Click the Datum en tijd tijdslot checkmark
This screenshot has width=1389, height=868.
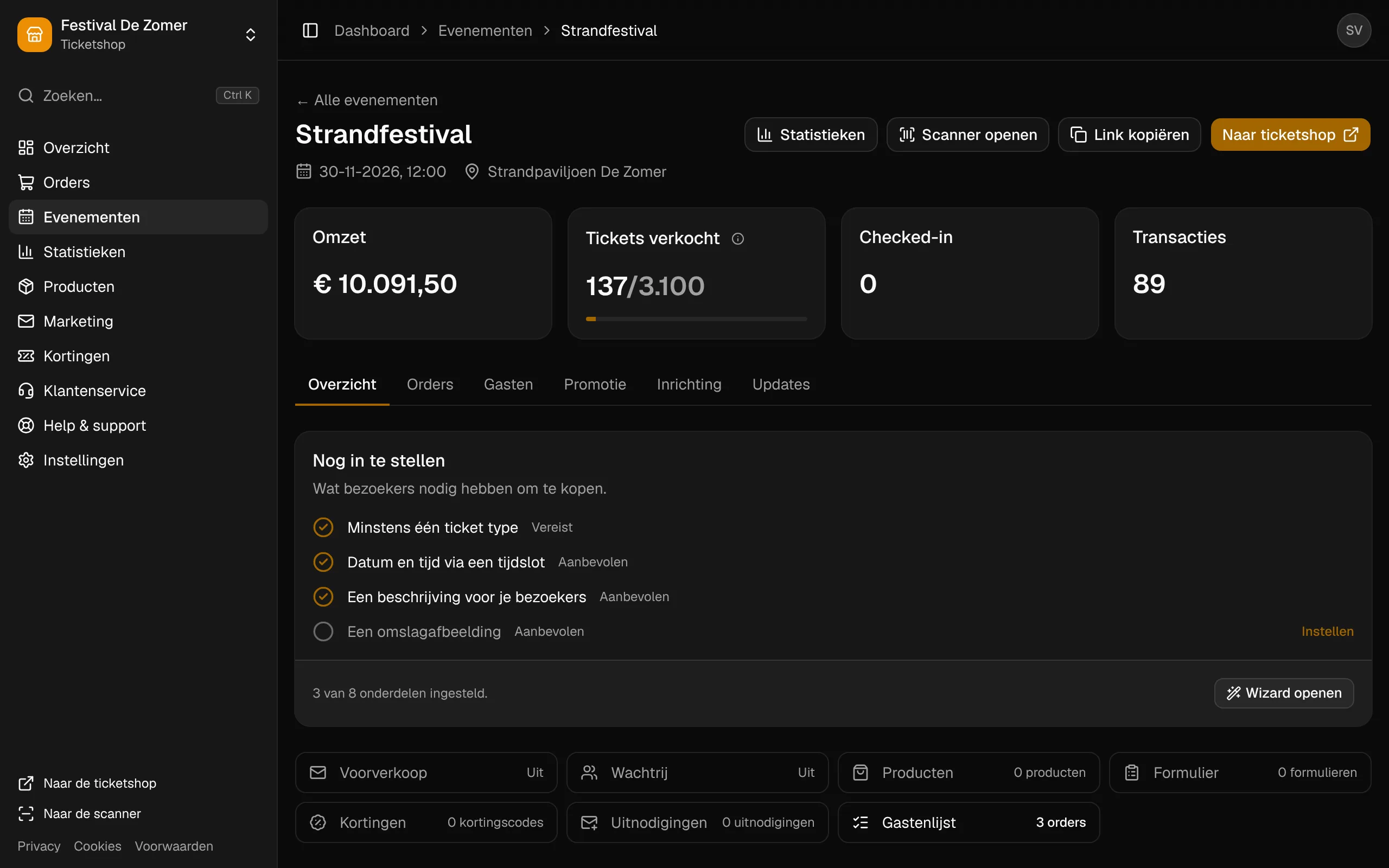pos(323,562)
